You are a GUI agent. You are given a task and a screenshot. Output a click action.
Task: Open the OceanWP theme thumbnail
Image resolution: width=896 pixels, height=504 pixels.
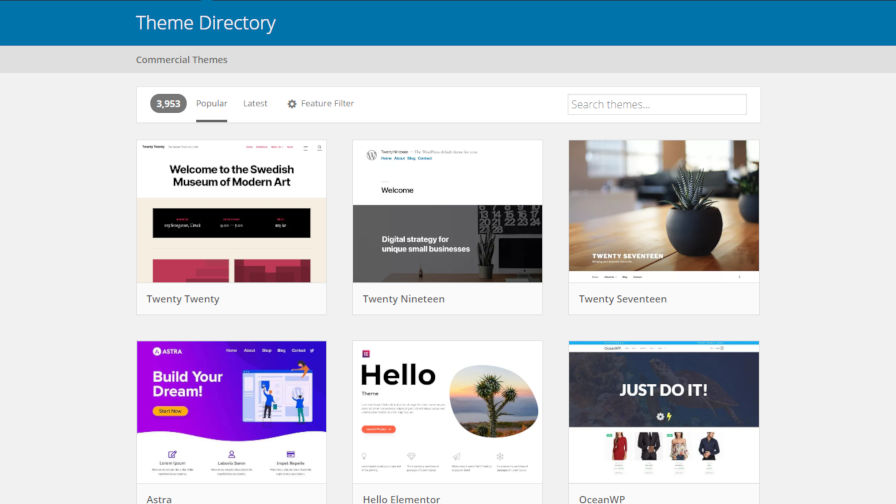pos(663,411)
